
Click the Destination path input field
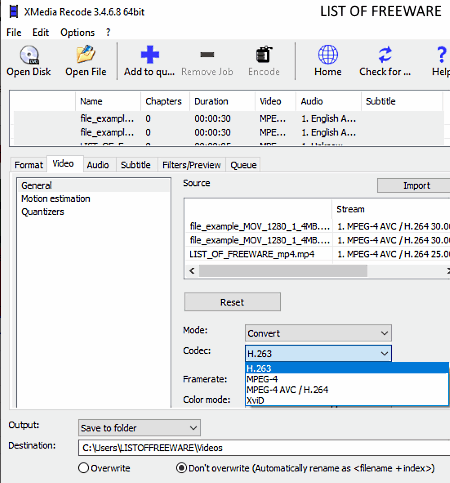pyautogui.click(x=264, y=448)
